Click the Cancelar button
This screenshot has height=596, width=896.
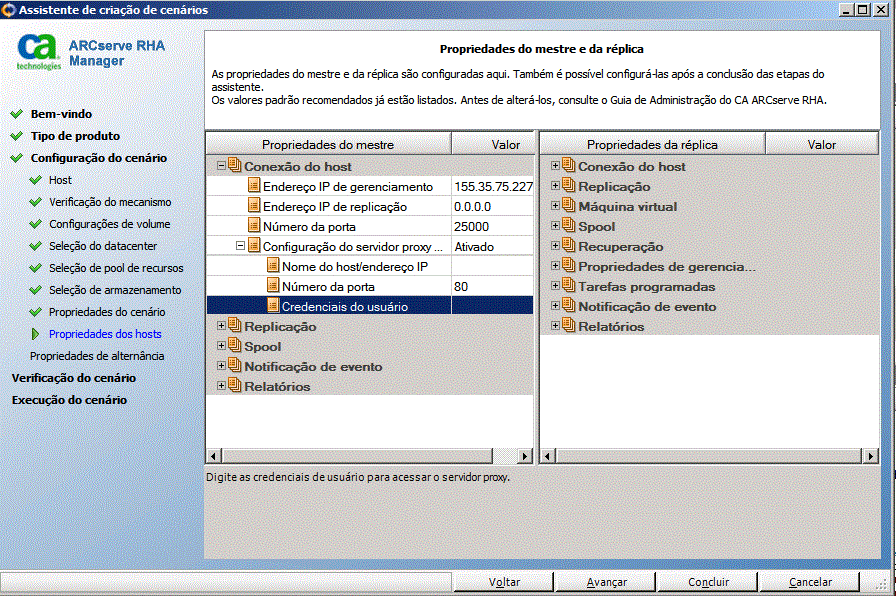click(810, 582)
